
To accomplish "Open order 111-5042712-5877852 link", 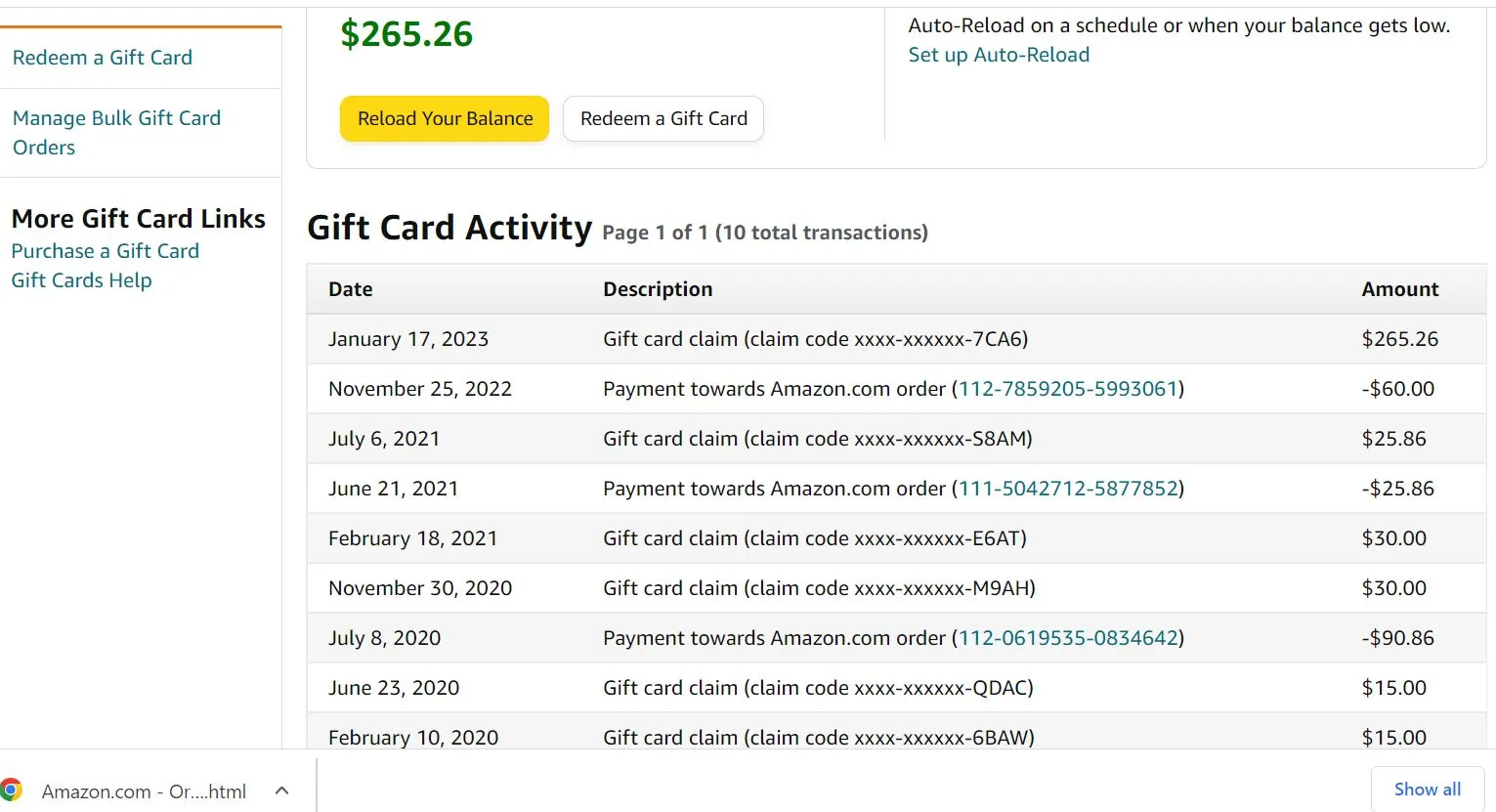I will click(1068, 489).
